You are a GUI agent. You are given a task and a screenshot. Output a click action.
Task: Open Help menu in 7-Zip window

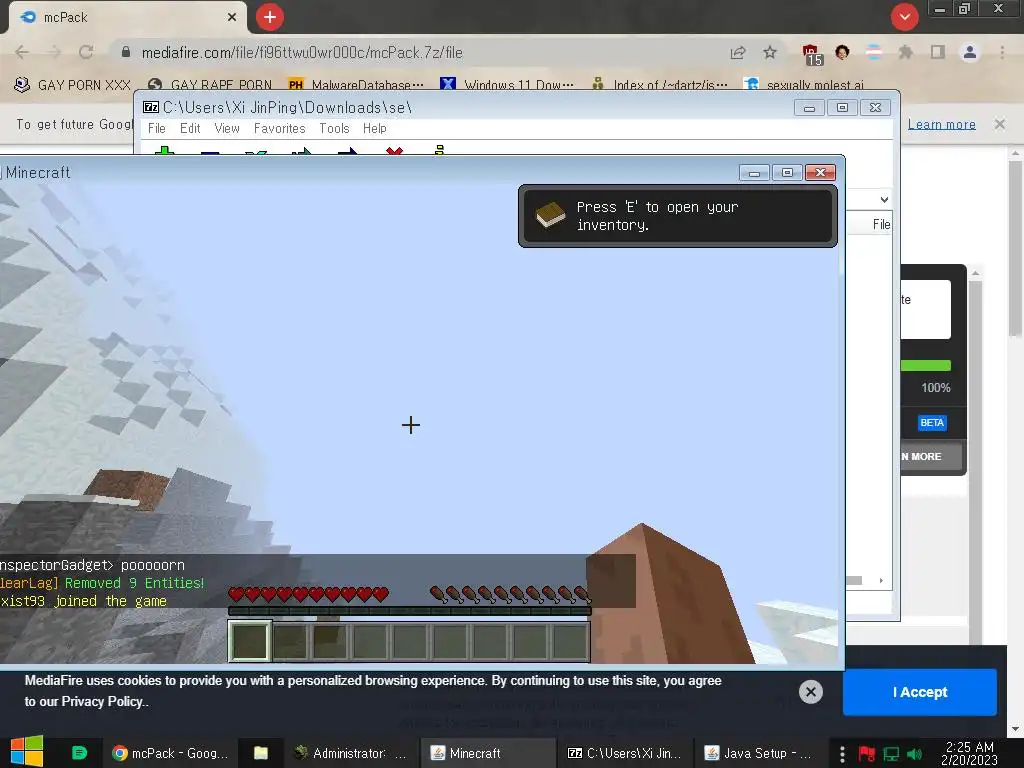click(x=375, y=129)
